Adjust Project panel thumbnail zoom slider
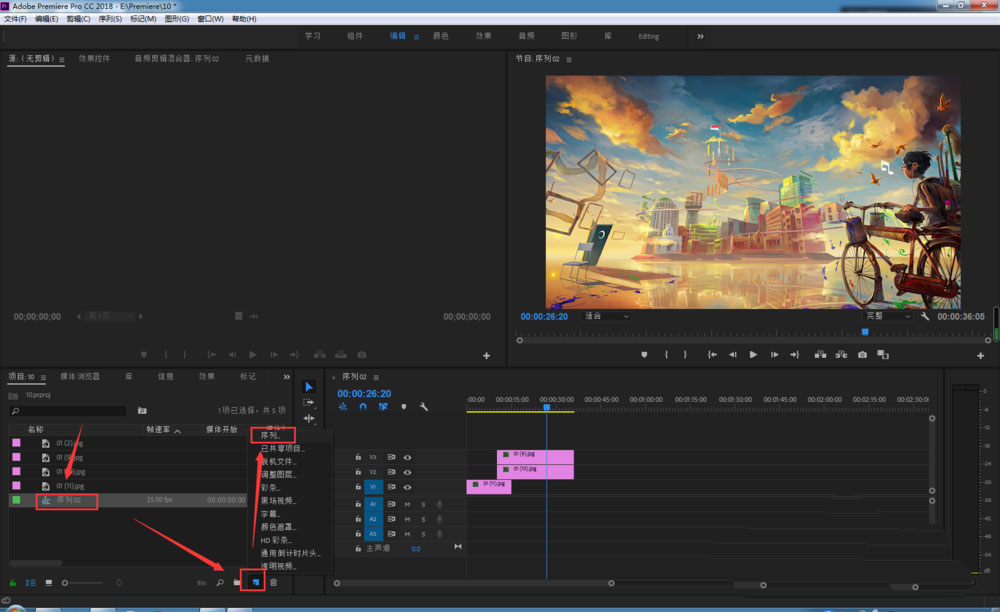This screenshot has height=612, width=1000. [82, 583]
